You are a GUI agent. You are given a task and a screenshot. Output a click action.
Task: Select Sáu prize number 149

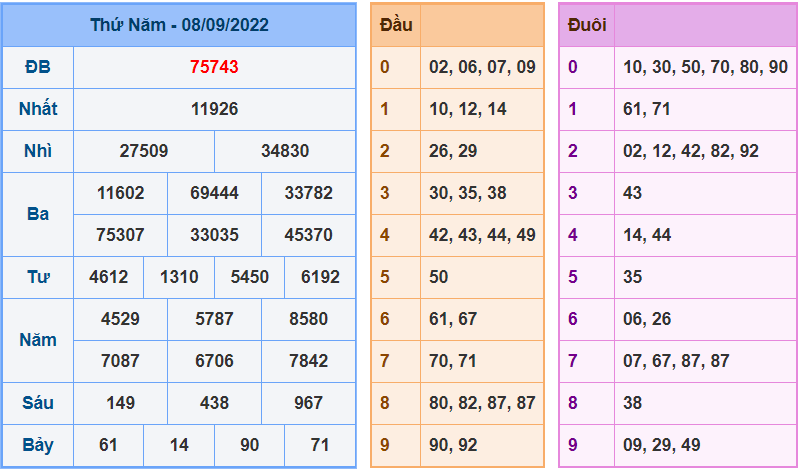point(120,403)
